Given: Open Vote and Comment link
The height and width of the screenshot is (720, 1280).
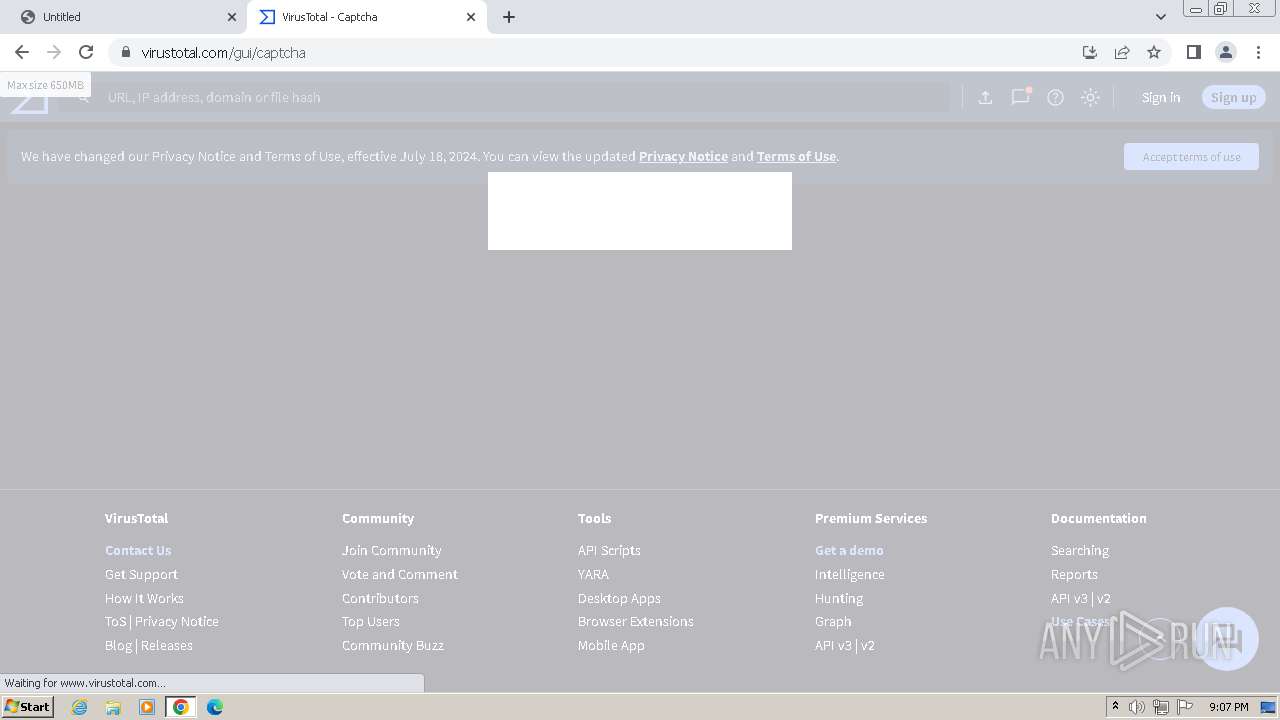Looking at the screenshot, I should 400,574.
